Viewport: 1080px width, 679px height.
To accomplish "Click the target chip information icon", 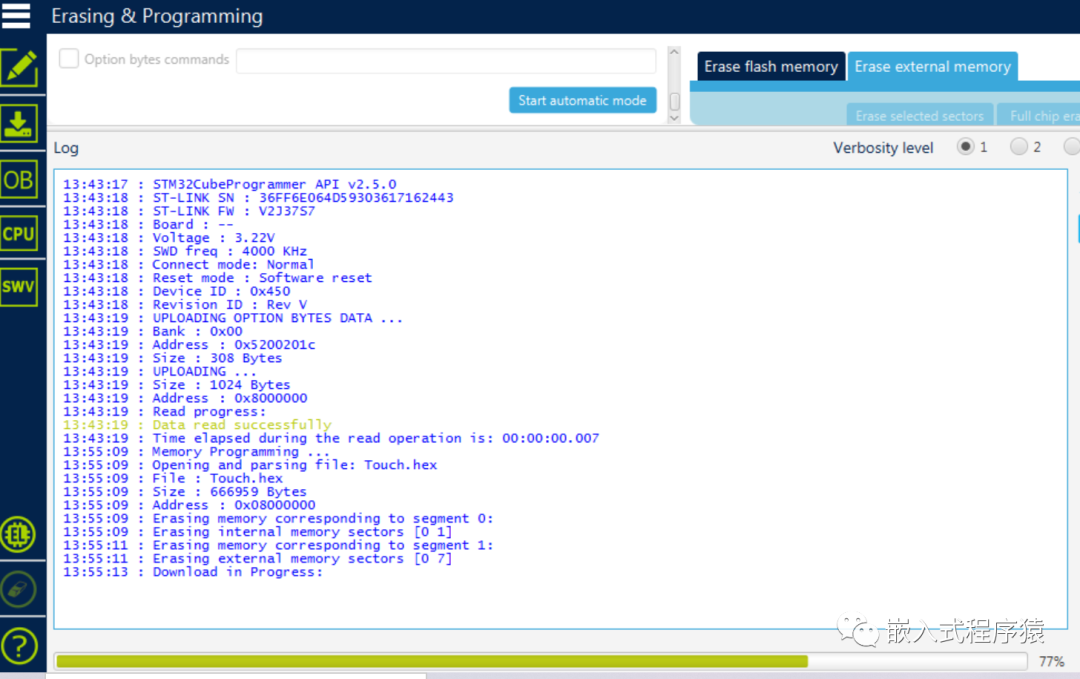I will pos(20,535).
